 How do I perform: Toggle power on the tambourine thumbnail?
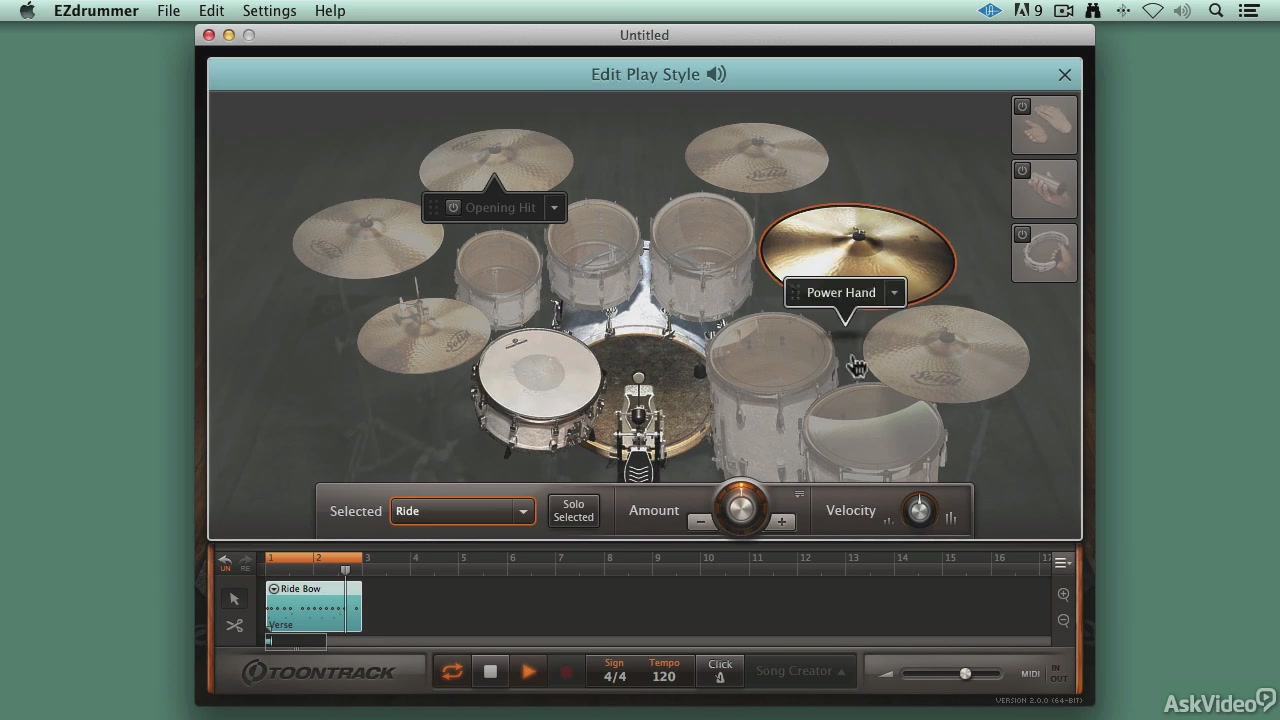(x=1022, y=234)
